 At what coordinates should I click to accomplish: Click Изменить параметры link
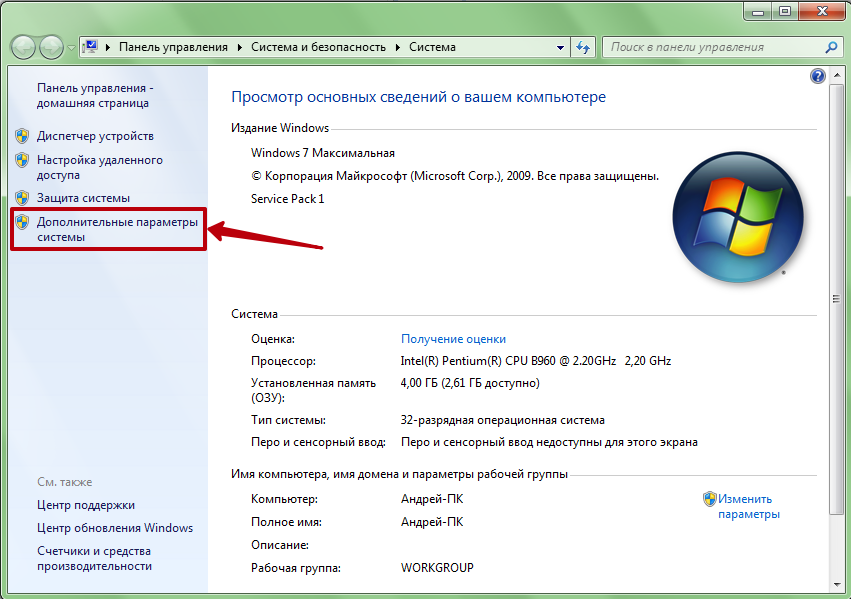(x=749, y=506)
